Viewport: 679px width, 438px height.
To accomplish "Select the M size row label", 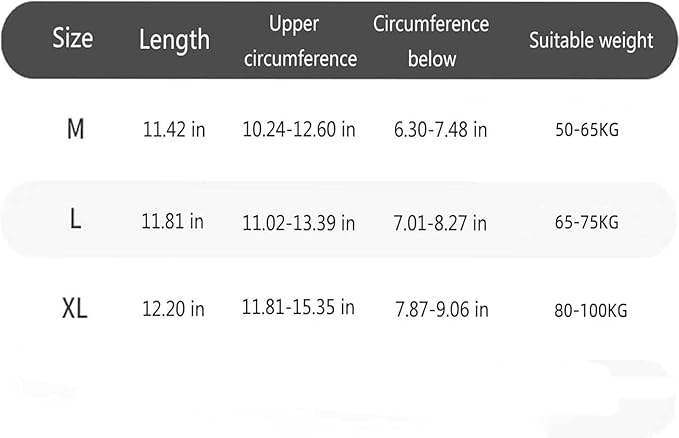I will [x=75, y=130].
